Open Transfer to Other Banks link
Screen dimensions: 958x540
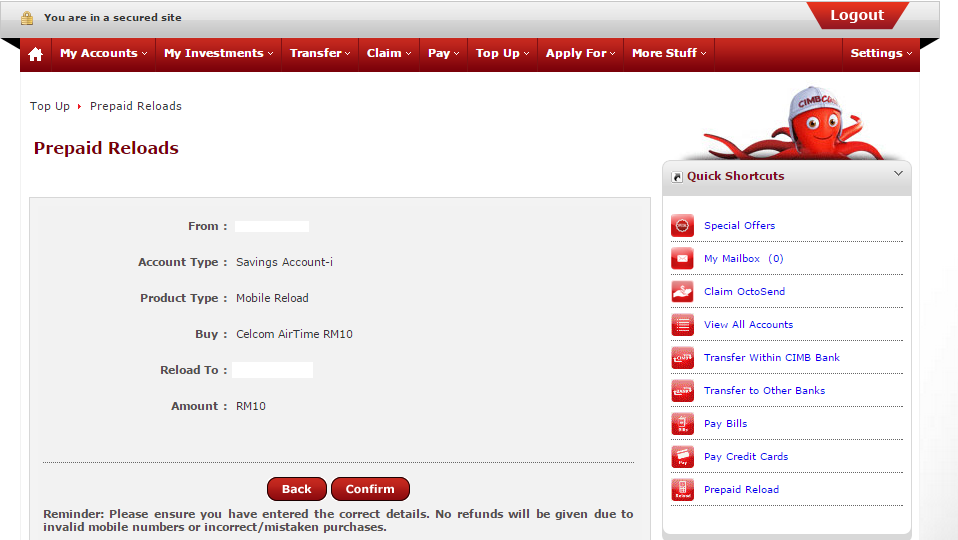click(764, 390)
